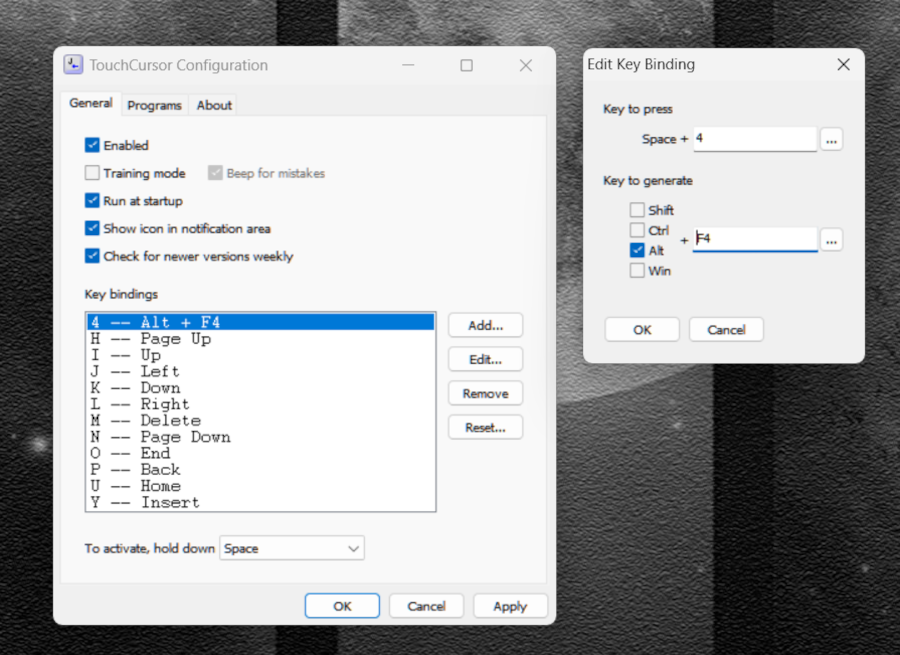This screenshot has width=900, height=655.
Task: Toggle Check for newer versions weekly
Action: click(92, 255)
